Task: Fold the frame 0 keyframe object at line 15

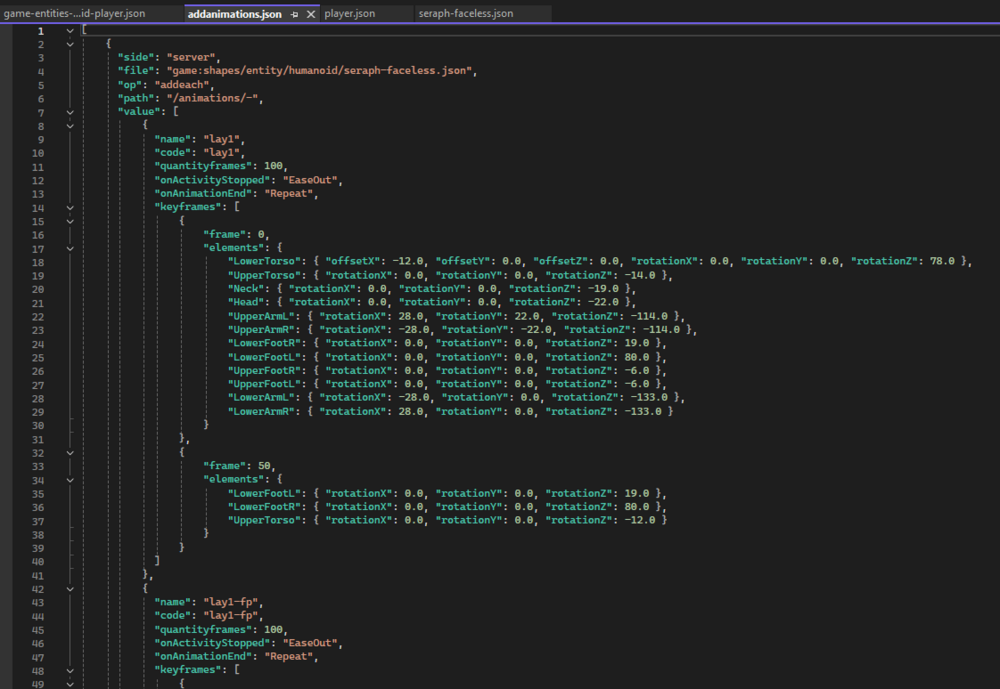Action: click(70, 221)
